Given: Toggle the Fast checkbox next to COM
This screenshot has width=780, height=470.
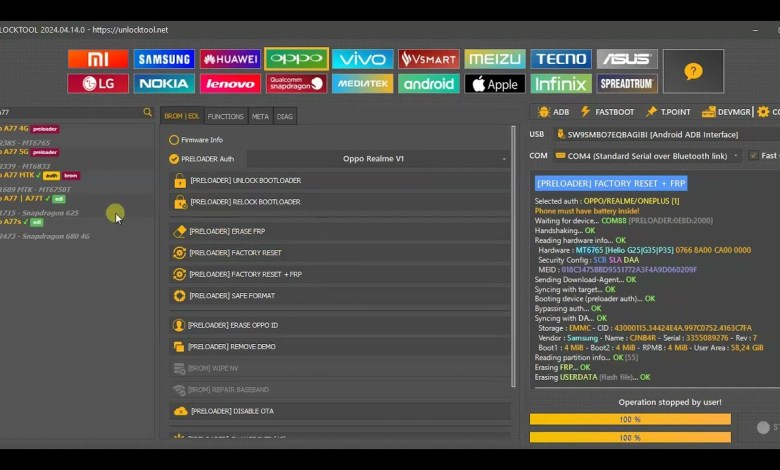Looking at the screenshot, I should pos(753,156).
